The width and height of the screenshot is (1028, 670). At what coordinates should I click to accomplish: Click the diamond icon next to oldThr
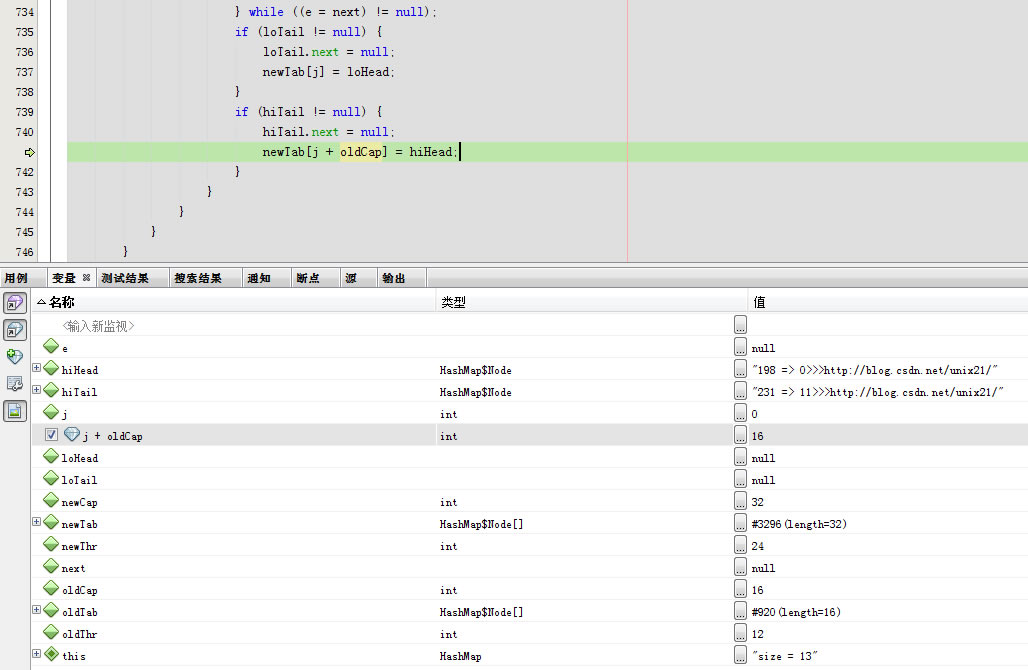click(x=51, y=631)
